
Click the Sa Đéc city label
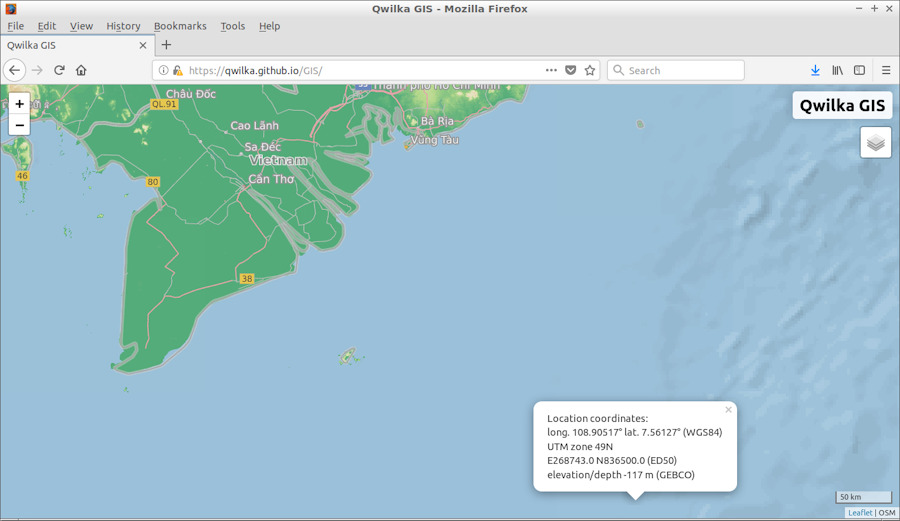(x=263, y=146)
